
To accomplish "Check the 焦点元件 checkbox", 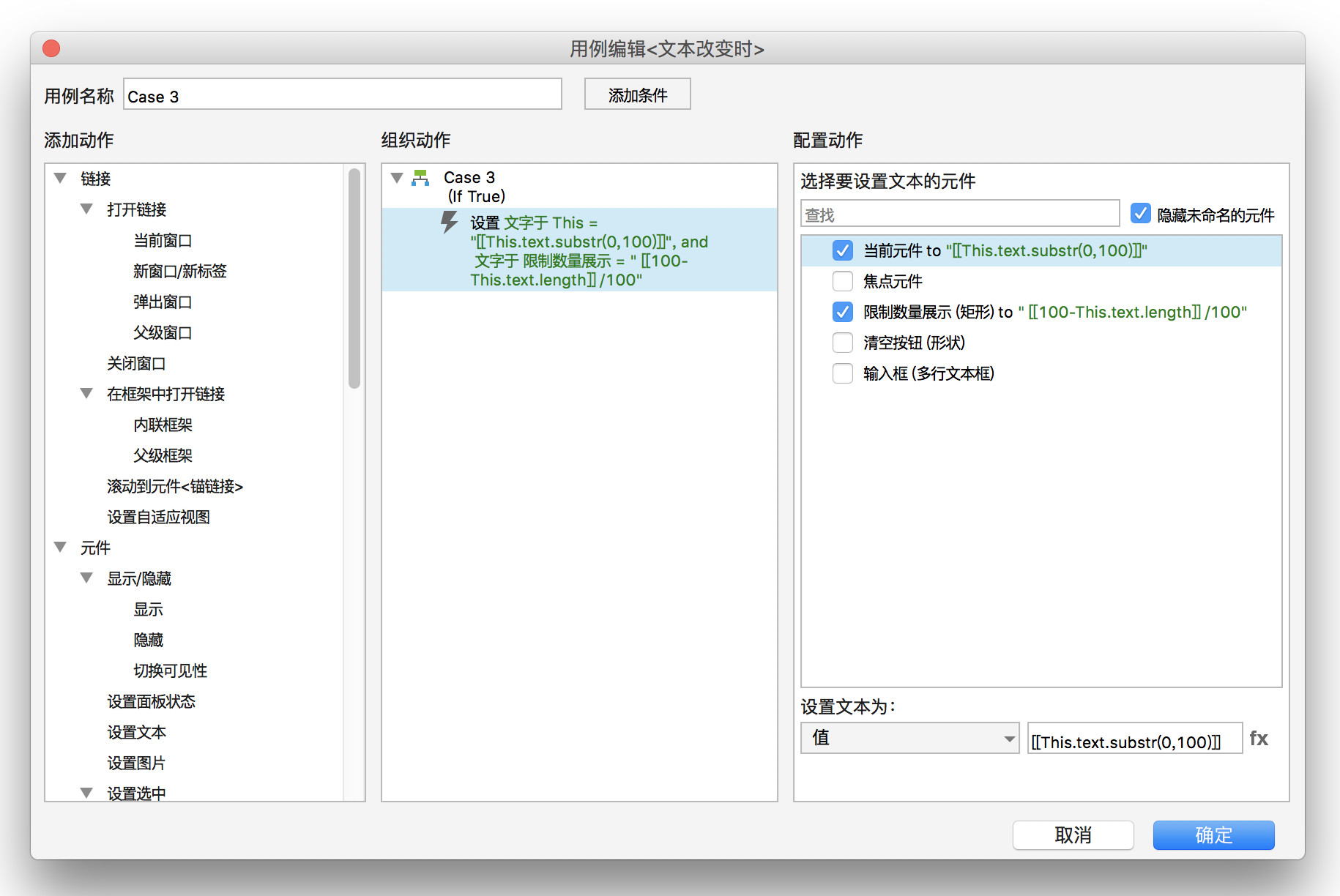I will [x=843, y=282].
